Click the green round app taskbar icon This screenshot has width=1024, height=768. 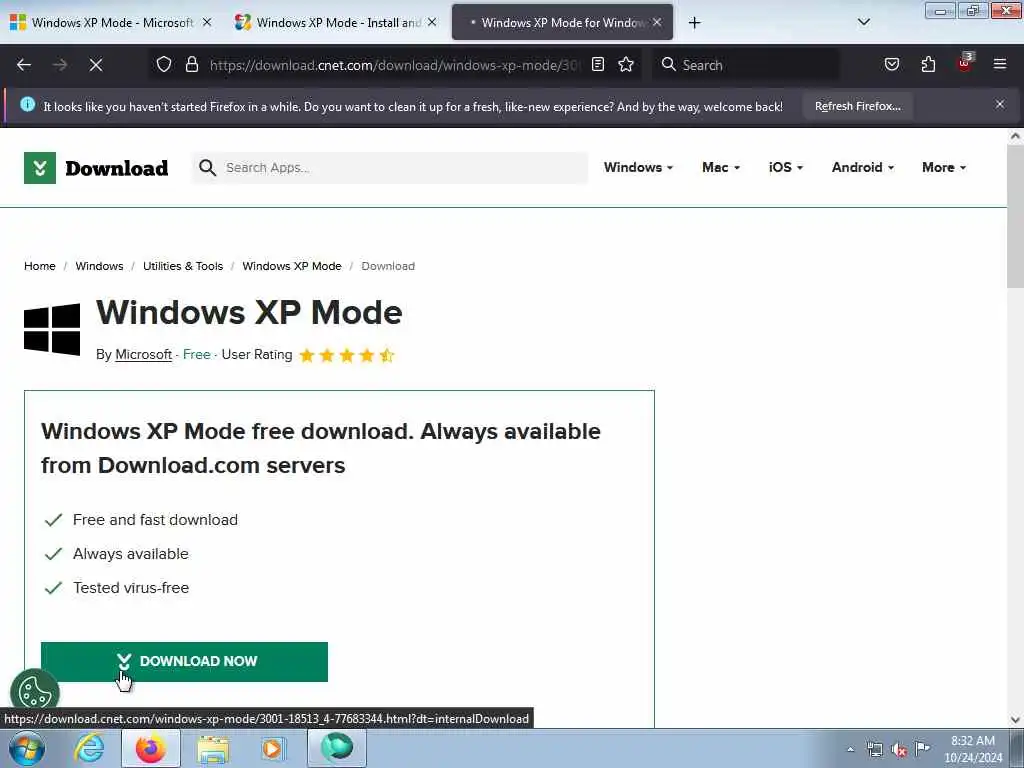pos(337,748)
